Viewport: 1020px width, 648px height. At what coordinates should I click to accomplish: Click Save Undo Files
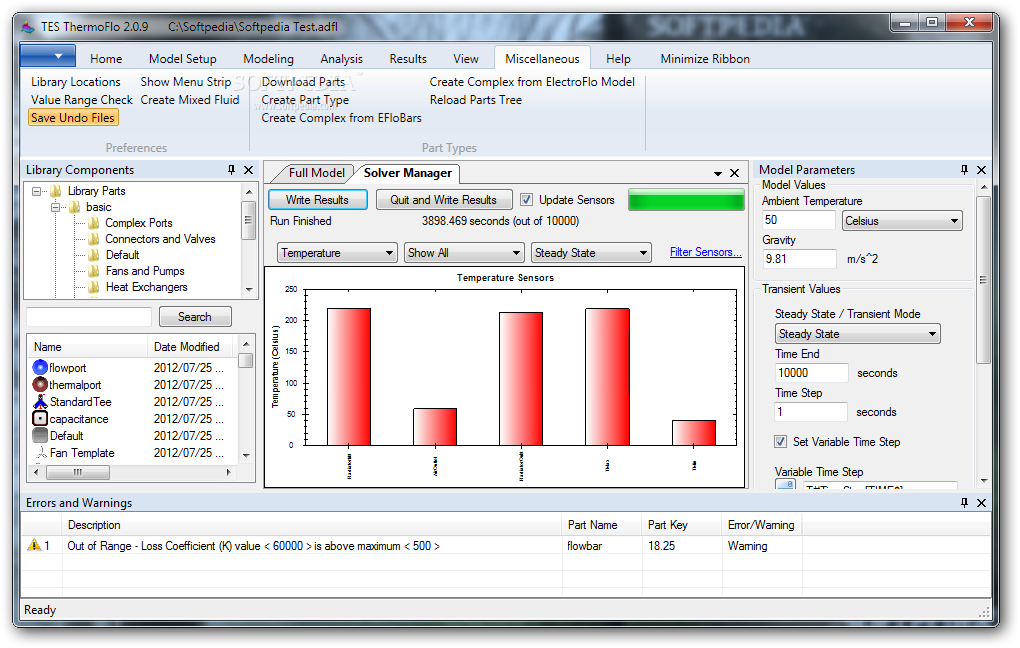pos(73,118)
